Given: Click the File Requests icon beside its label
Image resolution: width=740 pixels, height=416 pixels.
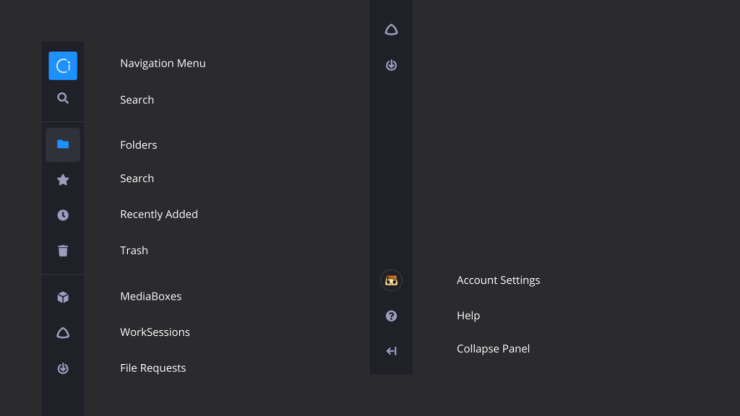Looking at the screenshot, I should (63, 369).
